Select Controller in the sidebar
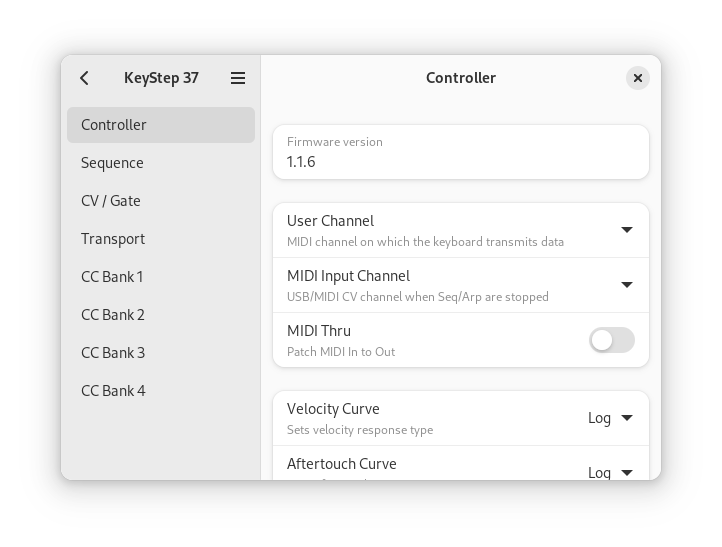This screenshot has width=722, height=547. [161, 125]
